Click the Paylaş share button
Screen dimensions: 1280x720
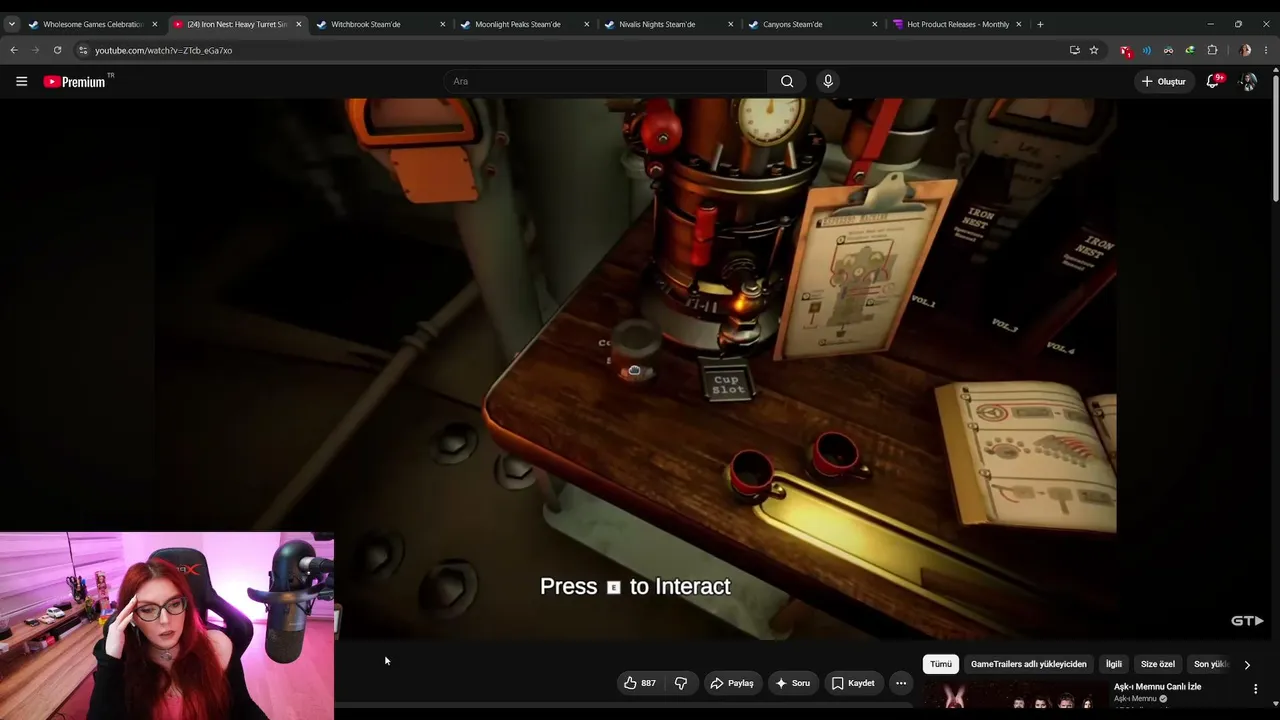point(731,683)
